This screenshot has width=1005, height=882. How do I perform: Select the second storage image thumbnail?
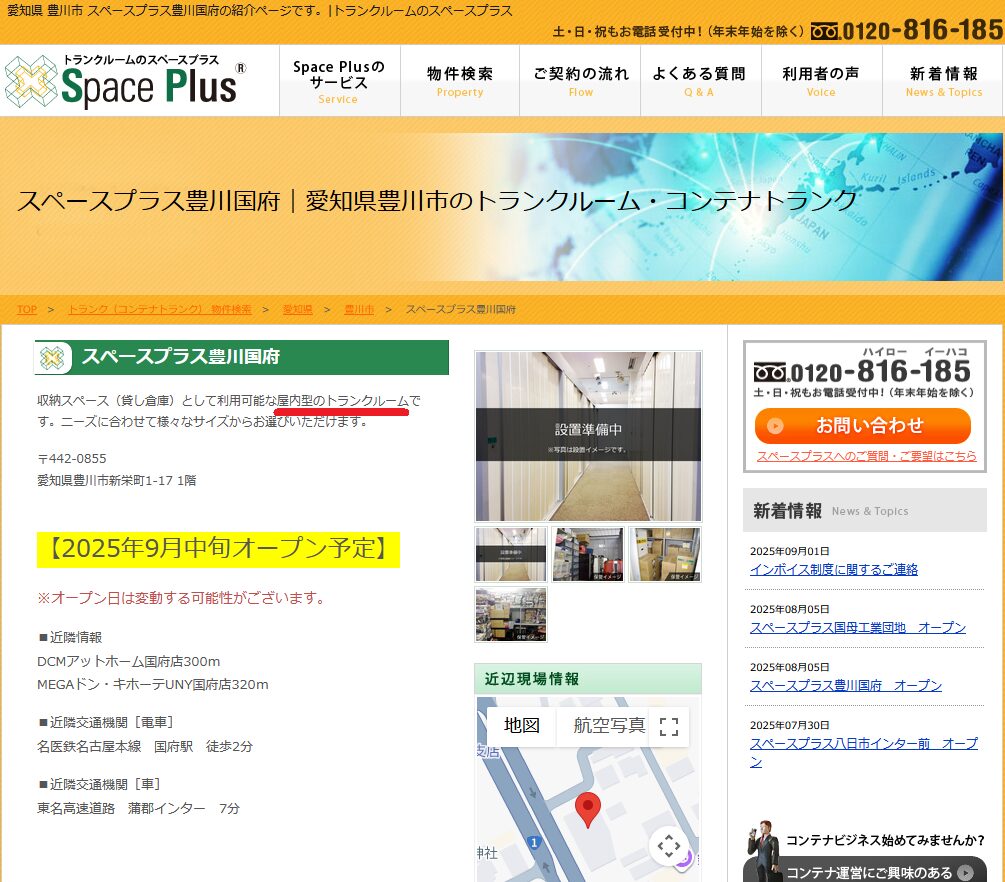coord(588,554)
